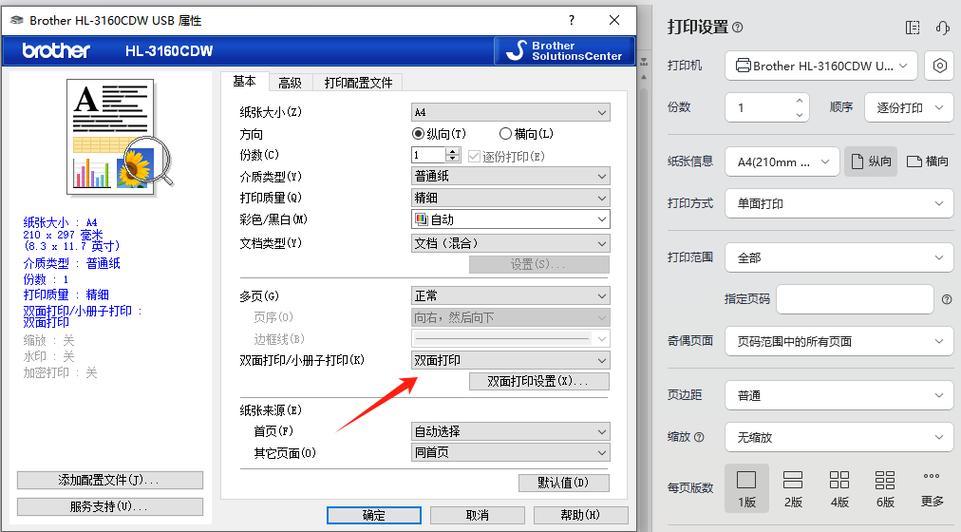Switch to 高级 tab
The image size is (961, 532).
(290, 83)
